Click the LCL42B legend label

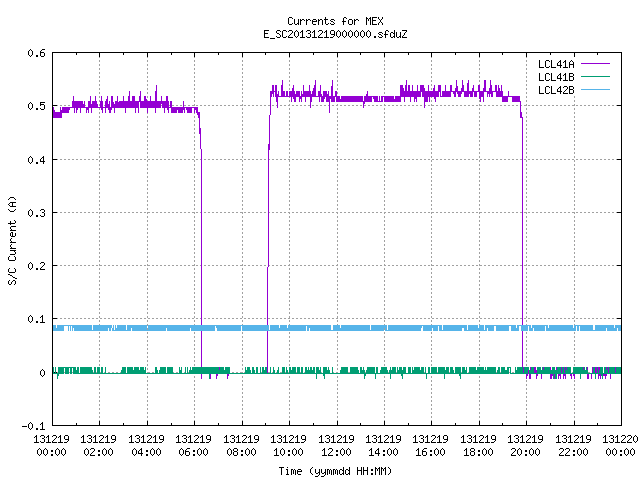pyautogui.click(x=556, y=90)
